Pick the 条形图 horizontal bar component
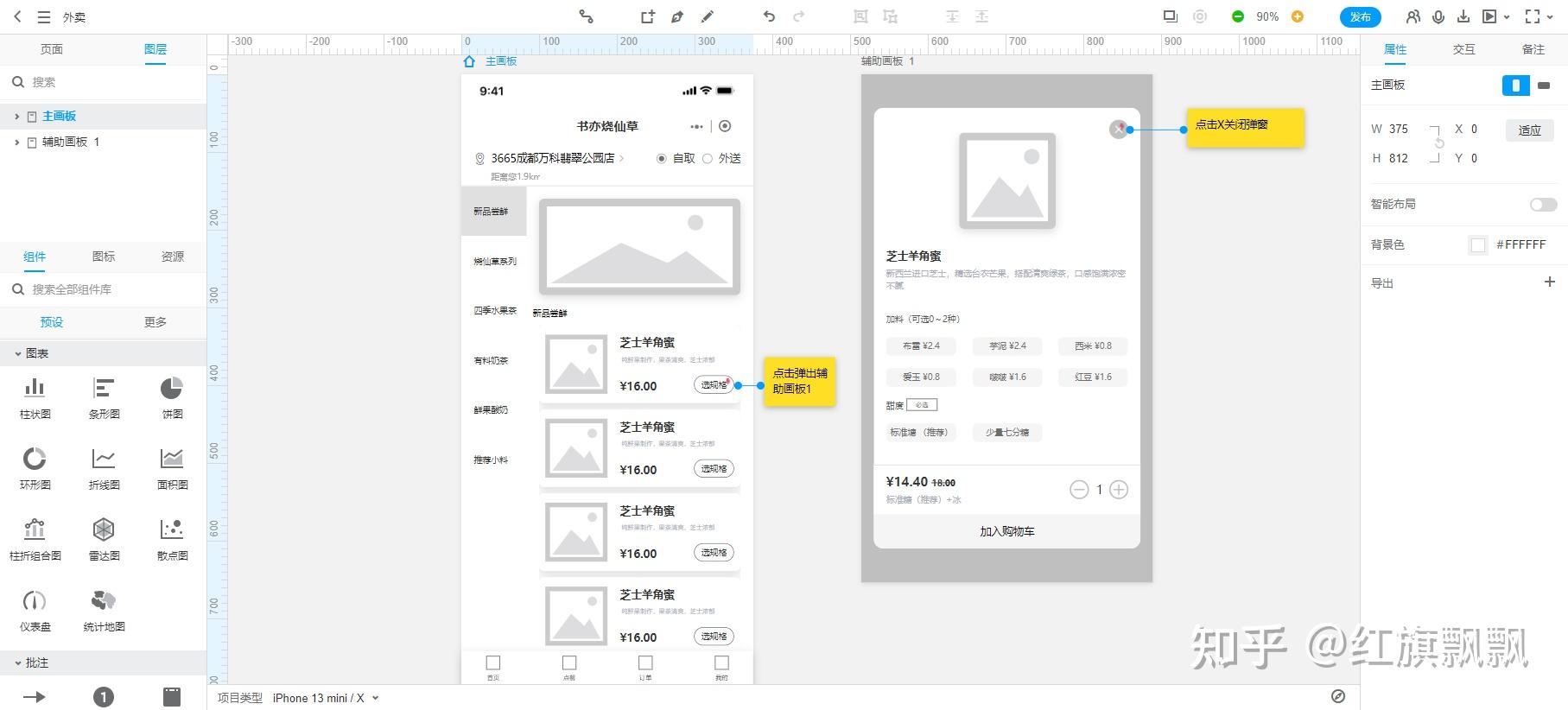The image size is (1568, 710). point(104,396)
